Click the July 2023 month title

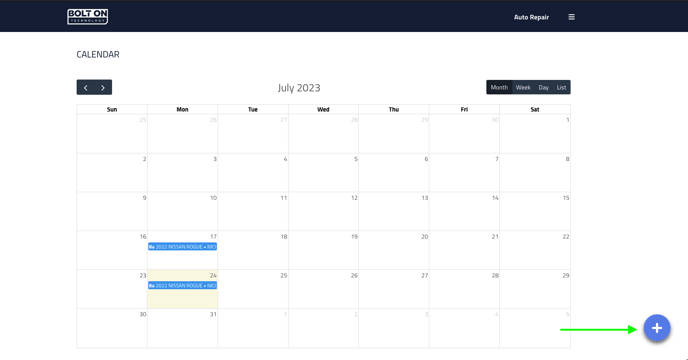(x=299, y=88)
